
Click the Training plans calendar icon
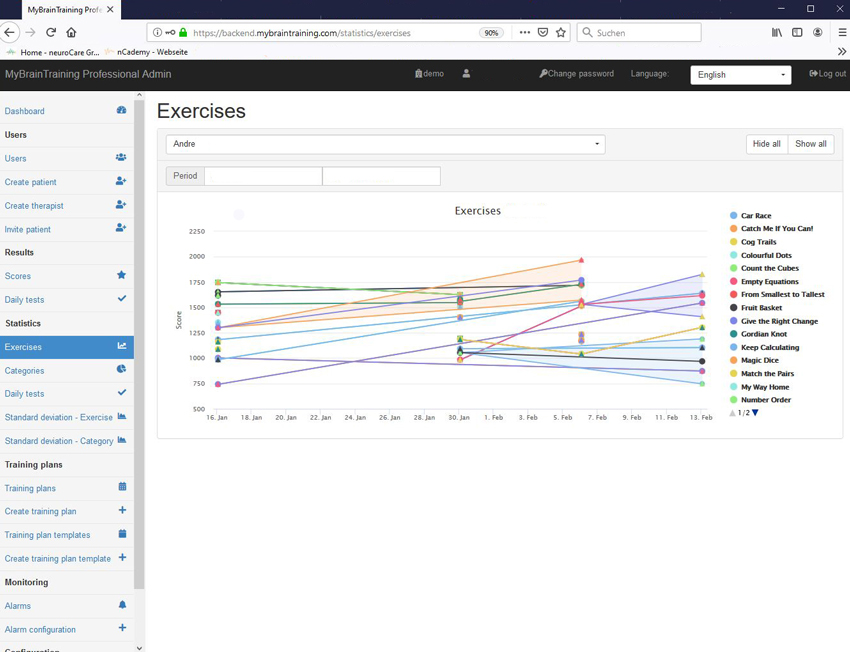pos(122,487)
